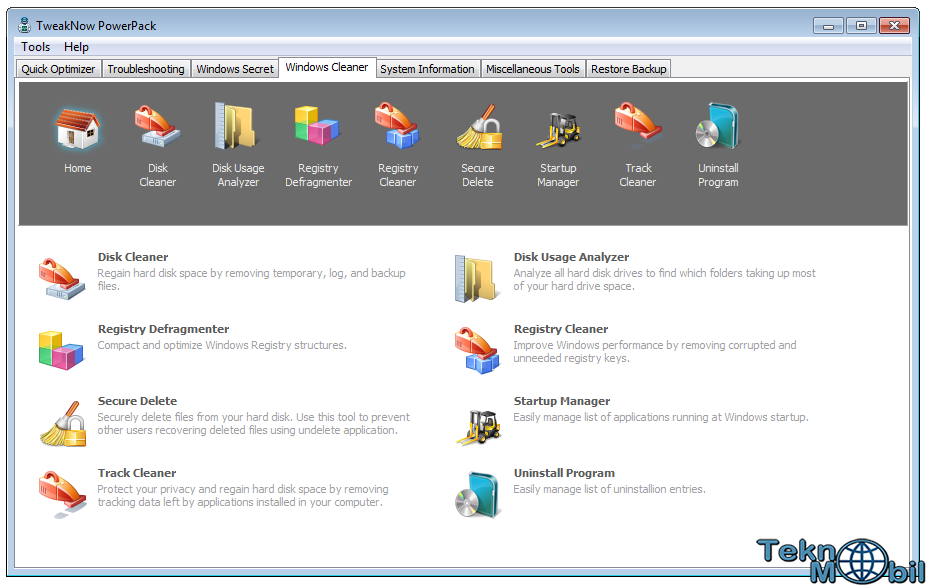Select Track Cleaner icon in gray toolbar
This screenshot has height=585, width=926.
pos(638,125)
